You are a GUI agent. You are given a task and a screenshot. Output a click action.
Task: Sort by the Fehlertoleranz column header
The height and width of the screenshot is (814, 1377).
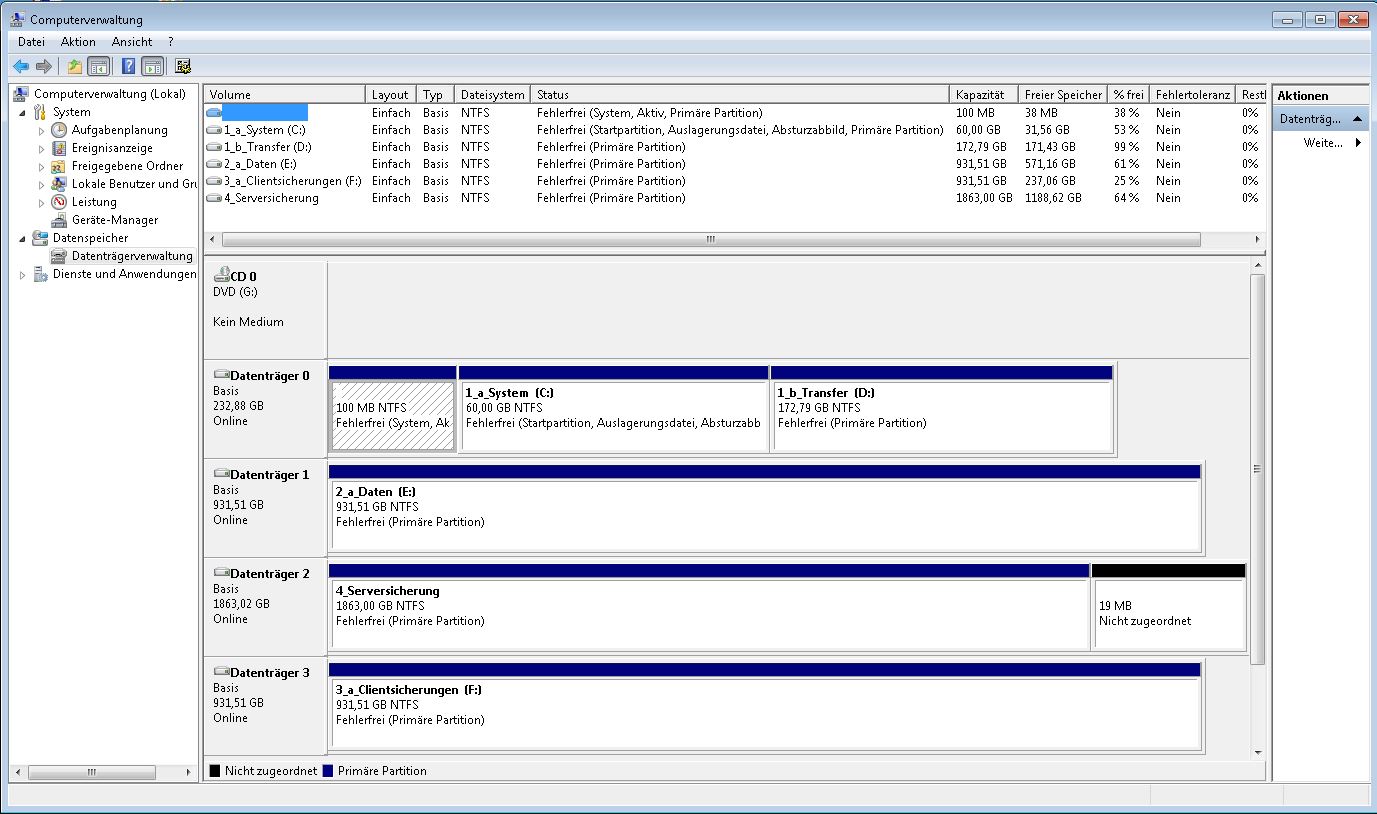(1192, 95)
